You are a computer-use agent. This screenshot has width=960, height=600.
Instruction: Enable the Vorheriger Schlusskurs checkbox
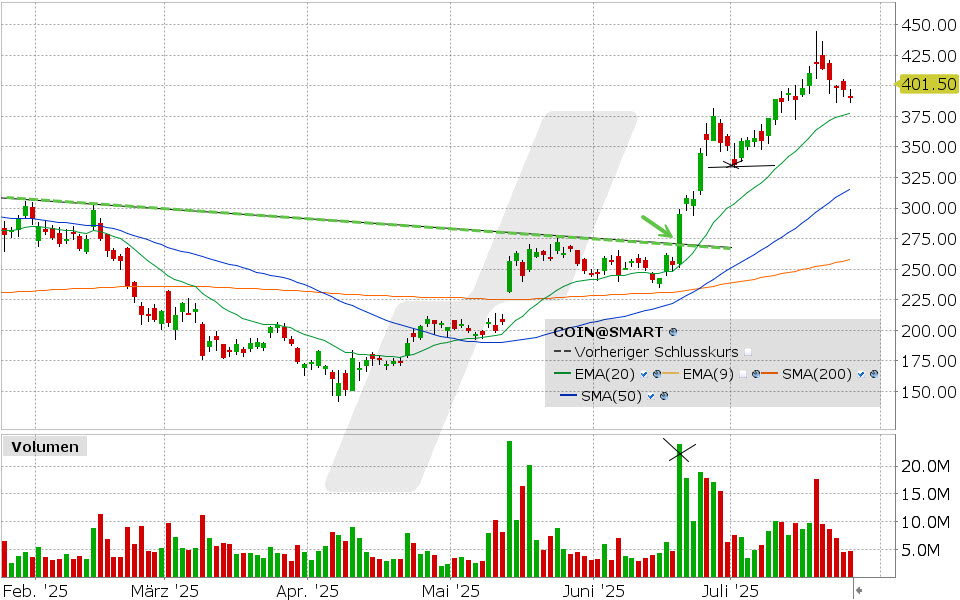pyautogui.click(x=748, y=352)
